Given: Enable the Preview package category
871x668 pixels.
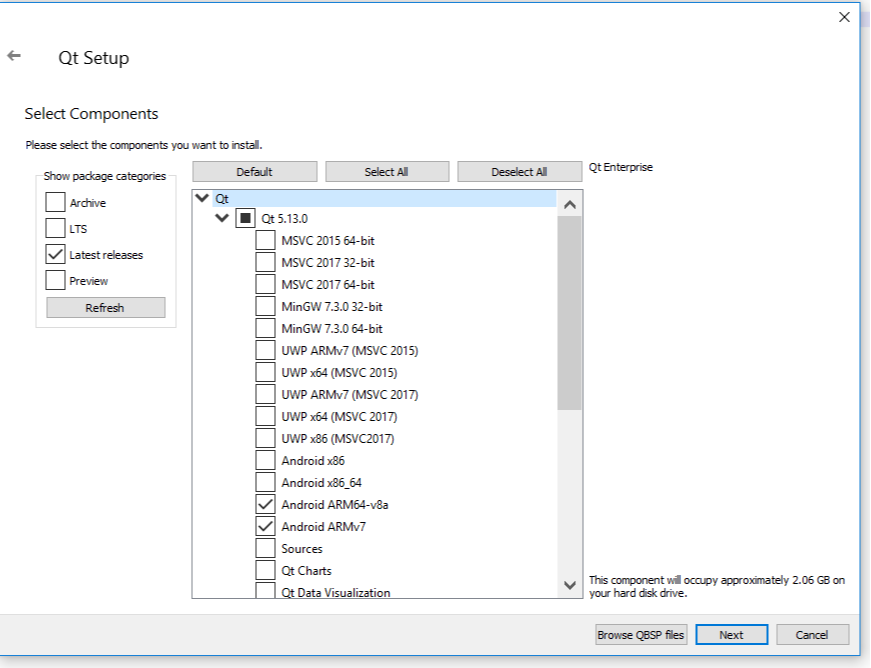Looking at the screenshot, I should coord(56,281).
